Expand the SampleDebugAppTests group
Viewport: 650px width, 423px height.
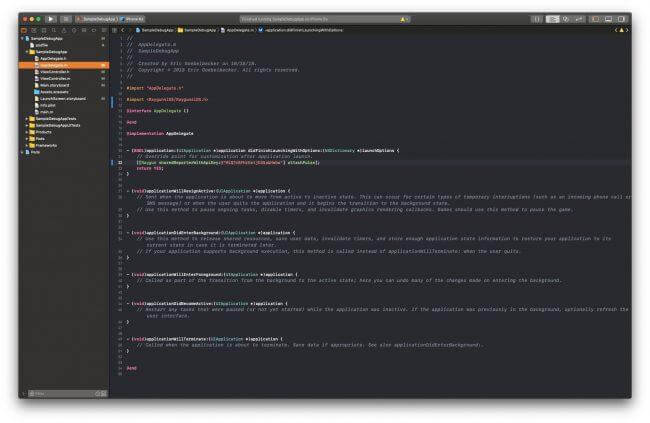click(x=27, y=119)
